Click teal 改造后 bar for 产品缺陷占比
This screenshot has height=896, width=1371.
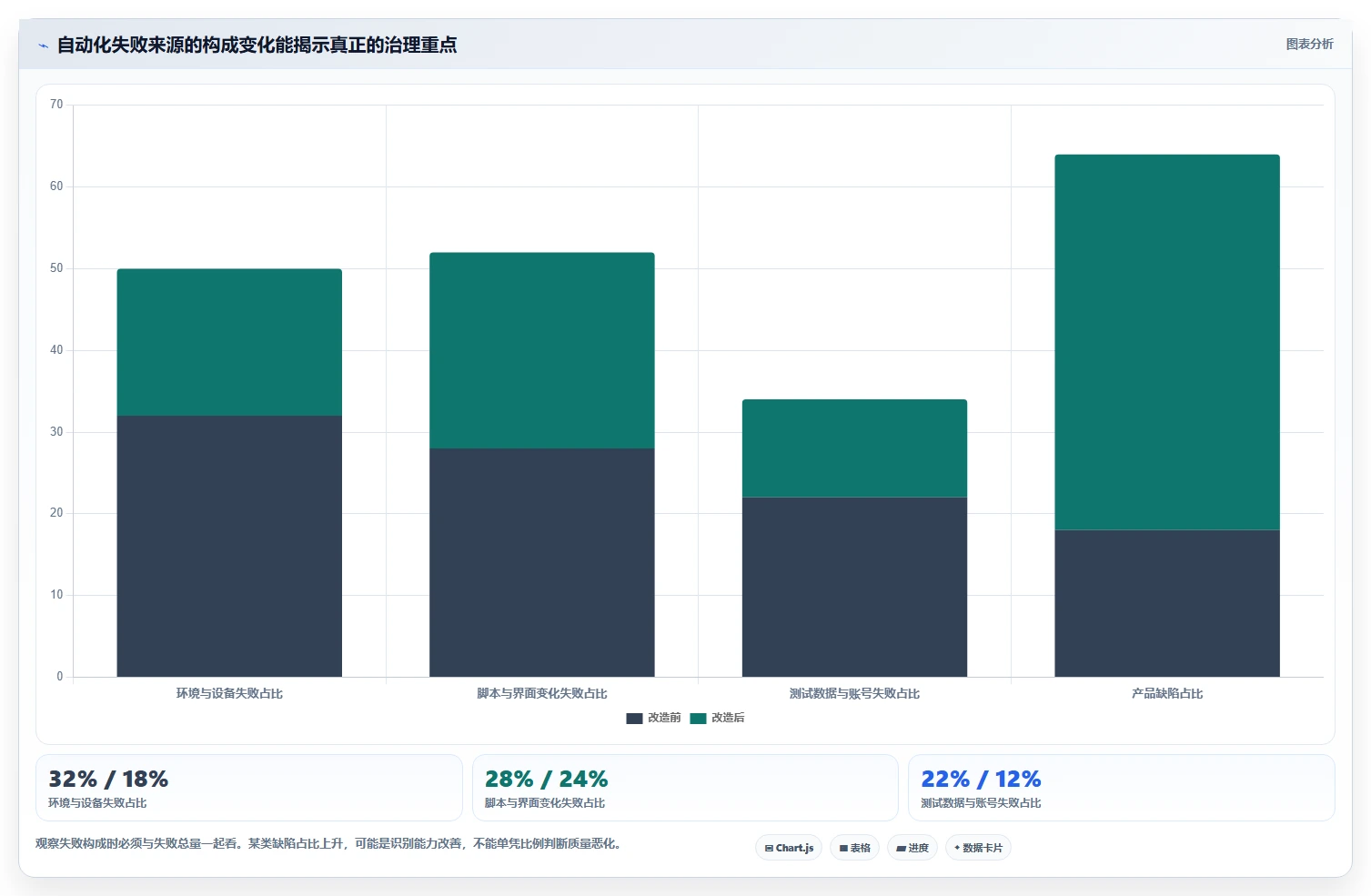tap(1167, 342)
